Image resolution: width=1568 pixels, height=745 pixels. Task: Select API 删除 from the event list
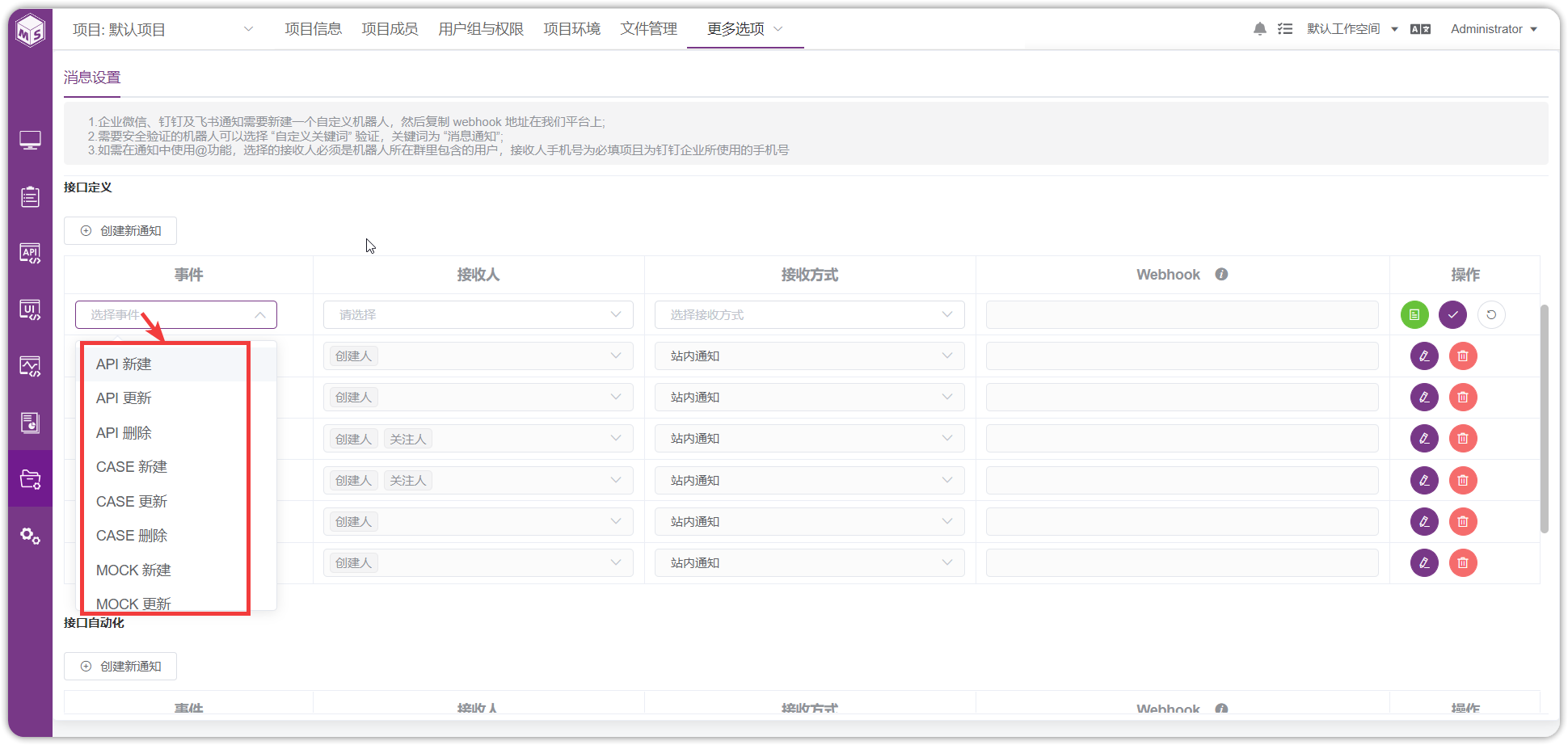(x=176, y=432)
